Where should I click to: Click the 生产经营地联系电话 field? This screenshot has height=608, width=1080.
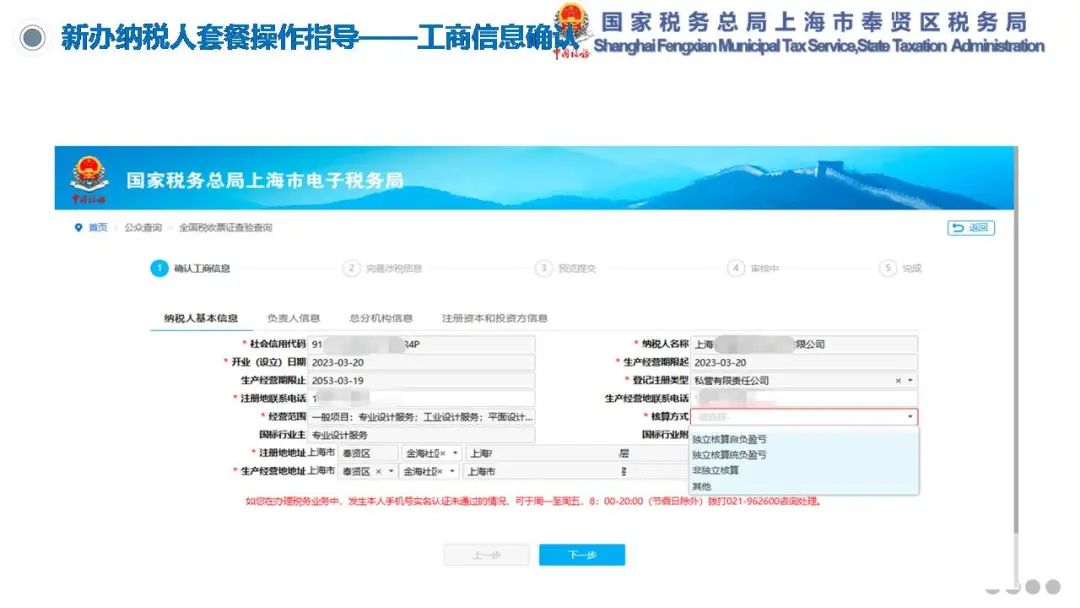804,399
